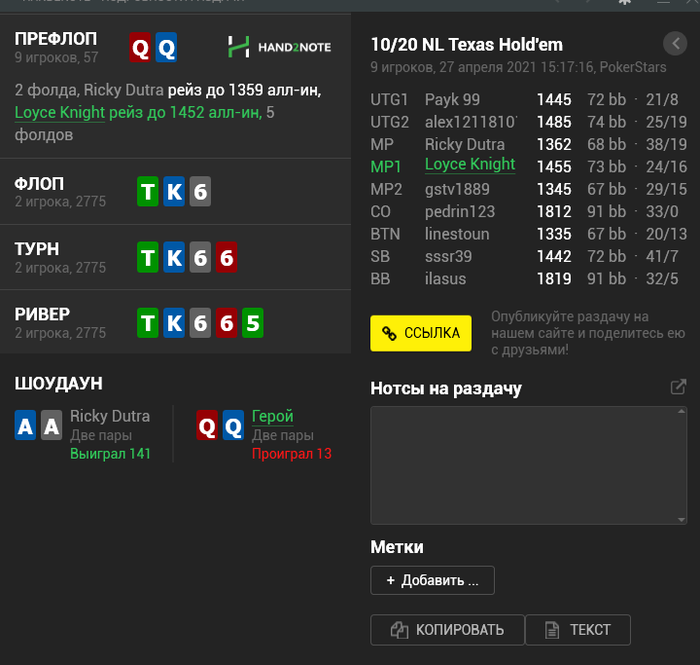Select player ilasus in BB row
The height and width of the screenshot is (665, 700).
tap(445, 278)
